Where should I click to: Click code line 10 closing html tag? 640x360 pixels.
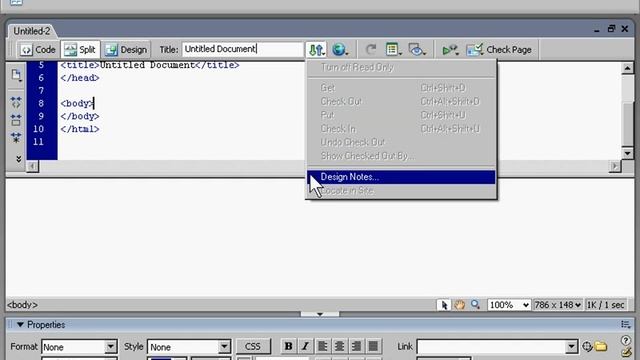(80, 129)
